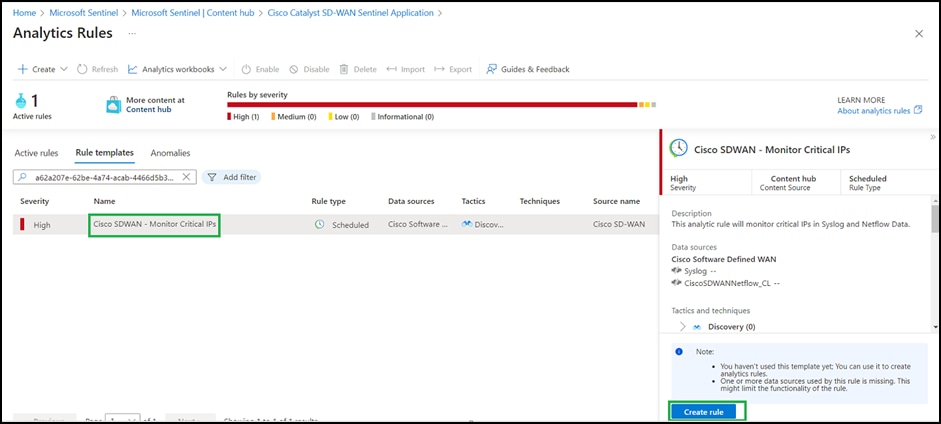
Task: Open Guides & Feedback
Action: (528, 69)
